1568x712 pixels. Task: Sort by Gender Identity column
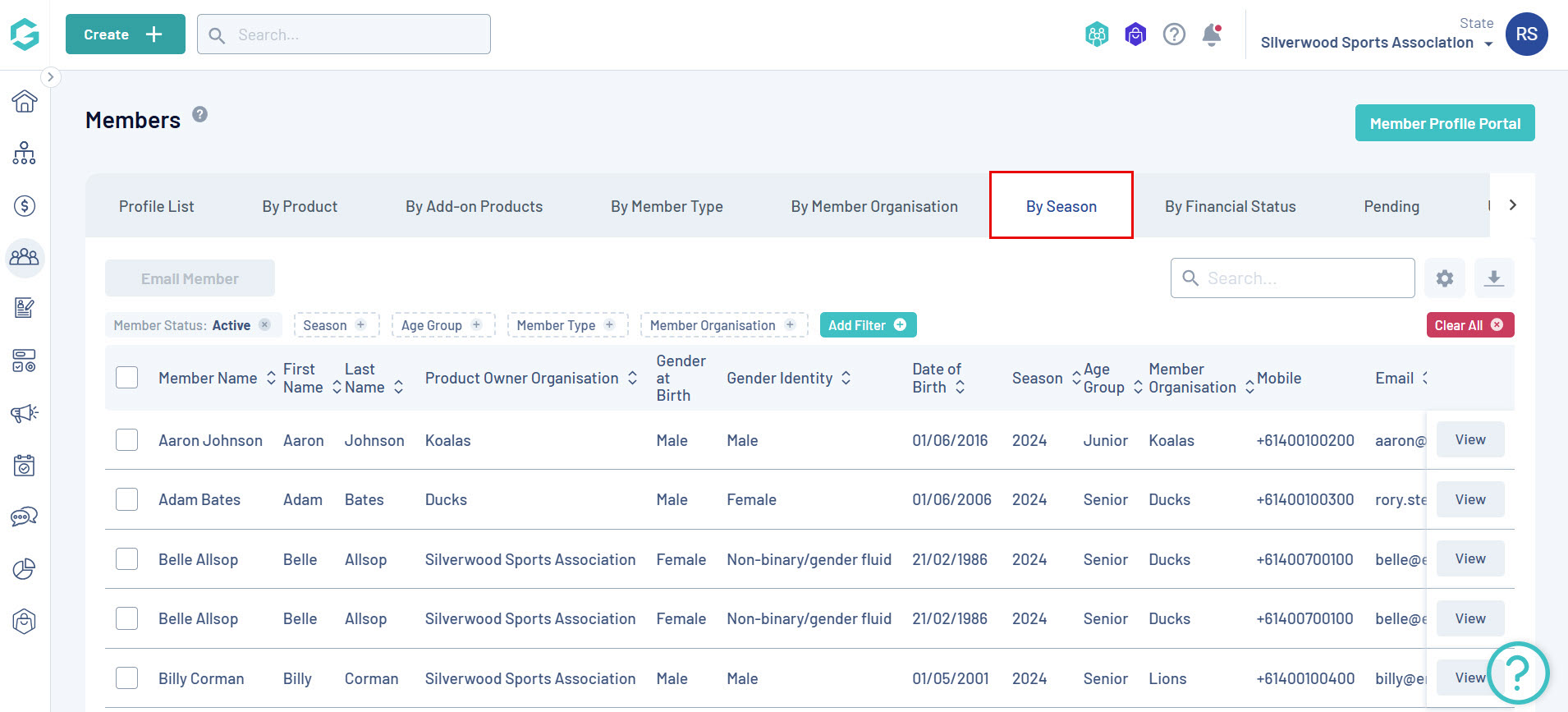[846, 379]
